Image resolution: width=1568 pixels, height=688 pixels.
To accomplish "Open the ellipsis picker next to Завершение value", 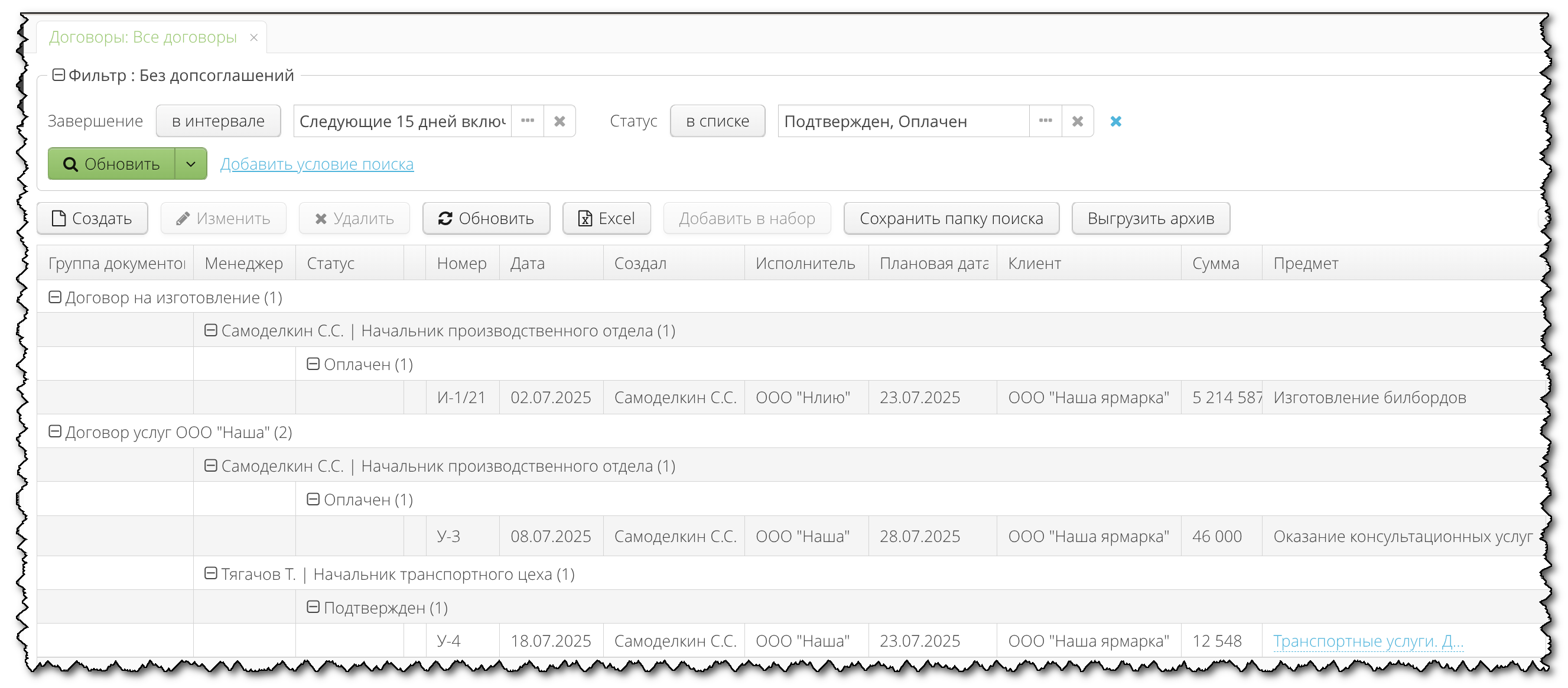I will pos(527,121).
